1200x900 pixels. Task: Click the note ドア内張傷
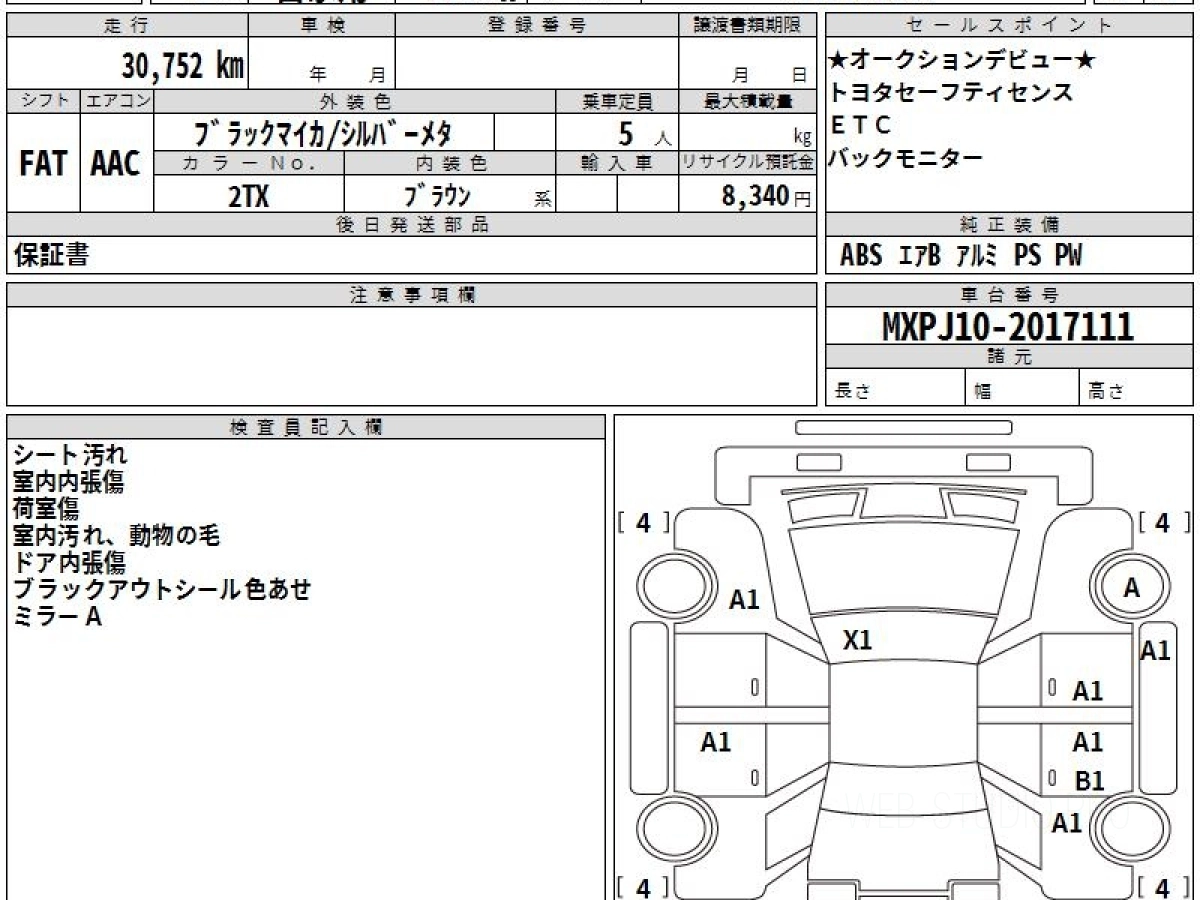[69, 563]
